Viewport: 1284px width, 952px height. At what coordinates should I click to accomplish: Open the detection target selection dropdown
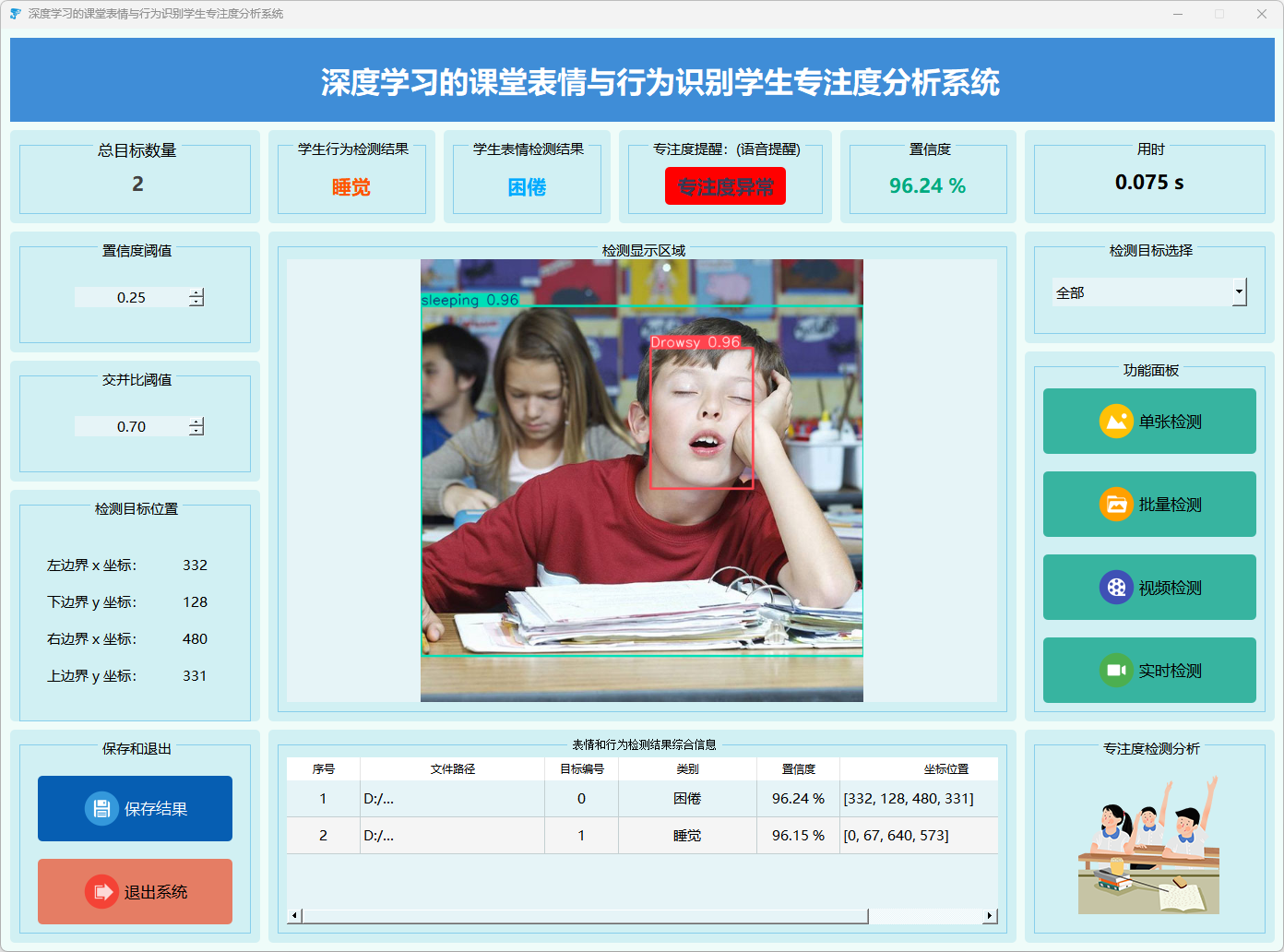pos(1239,292)
